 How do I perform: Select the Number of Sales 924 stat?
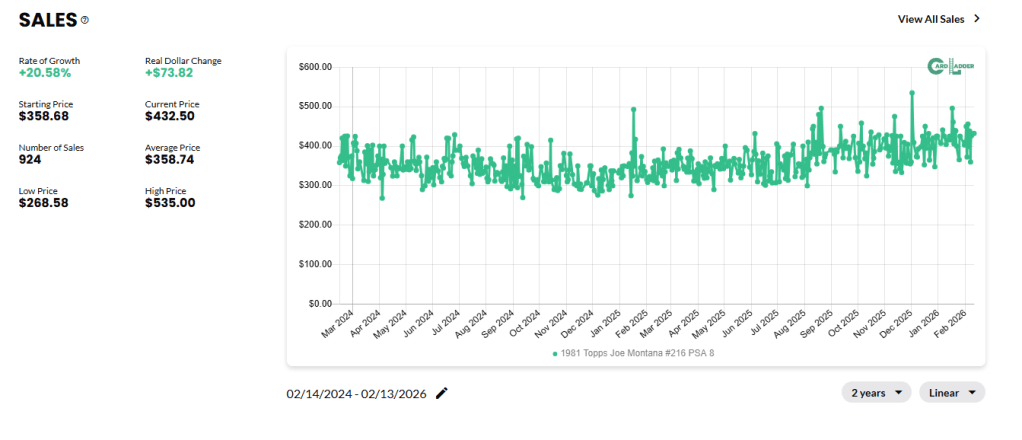[30, 160]
